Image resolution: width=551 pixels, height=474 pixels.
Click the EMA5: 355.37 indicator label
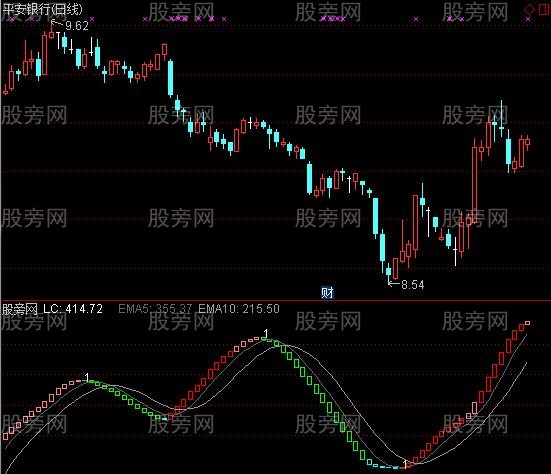(x=155, y=309)
